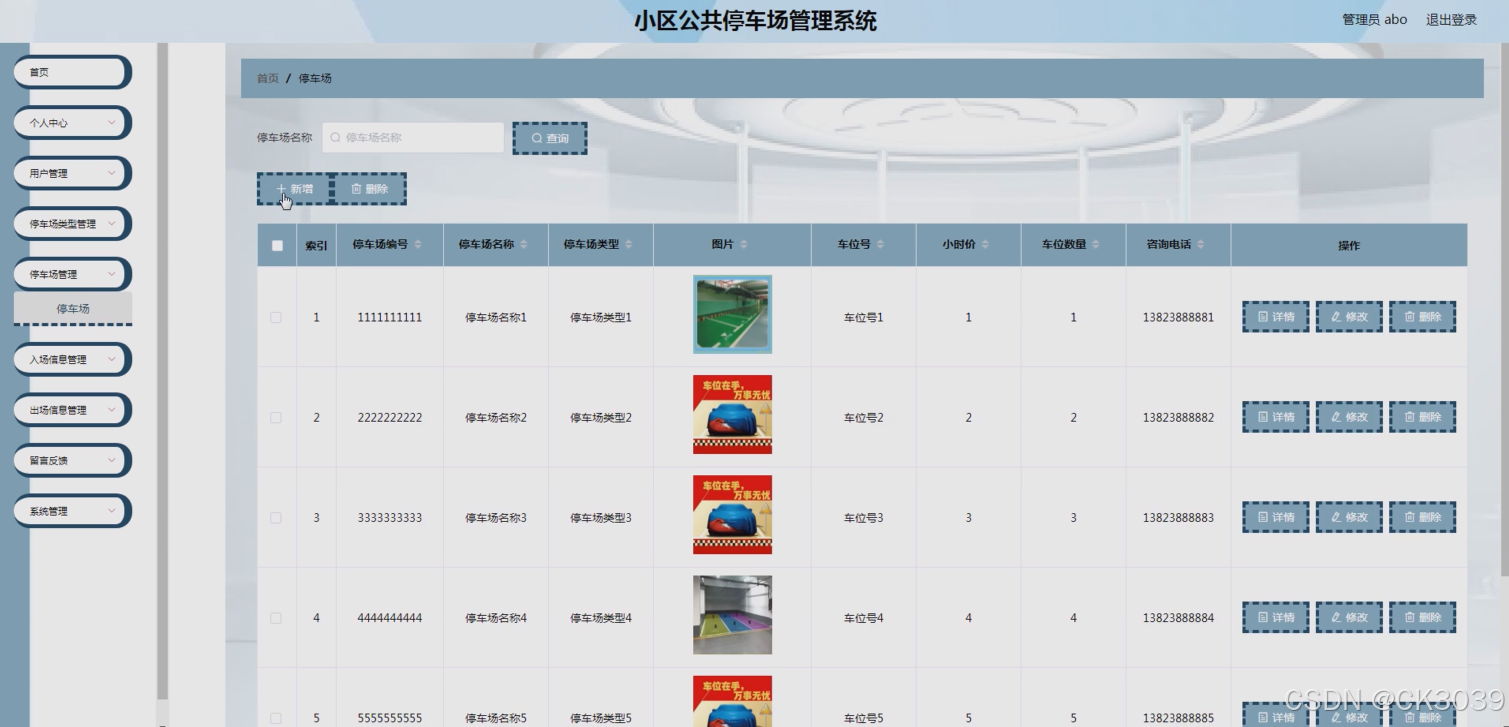1509x727 pixels.
Task: Click 详情 for row 1111111111
Action: [x=1276, y=317]
